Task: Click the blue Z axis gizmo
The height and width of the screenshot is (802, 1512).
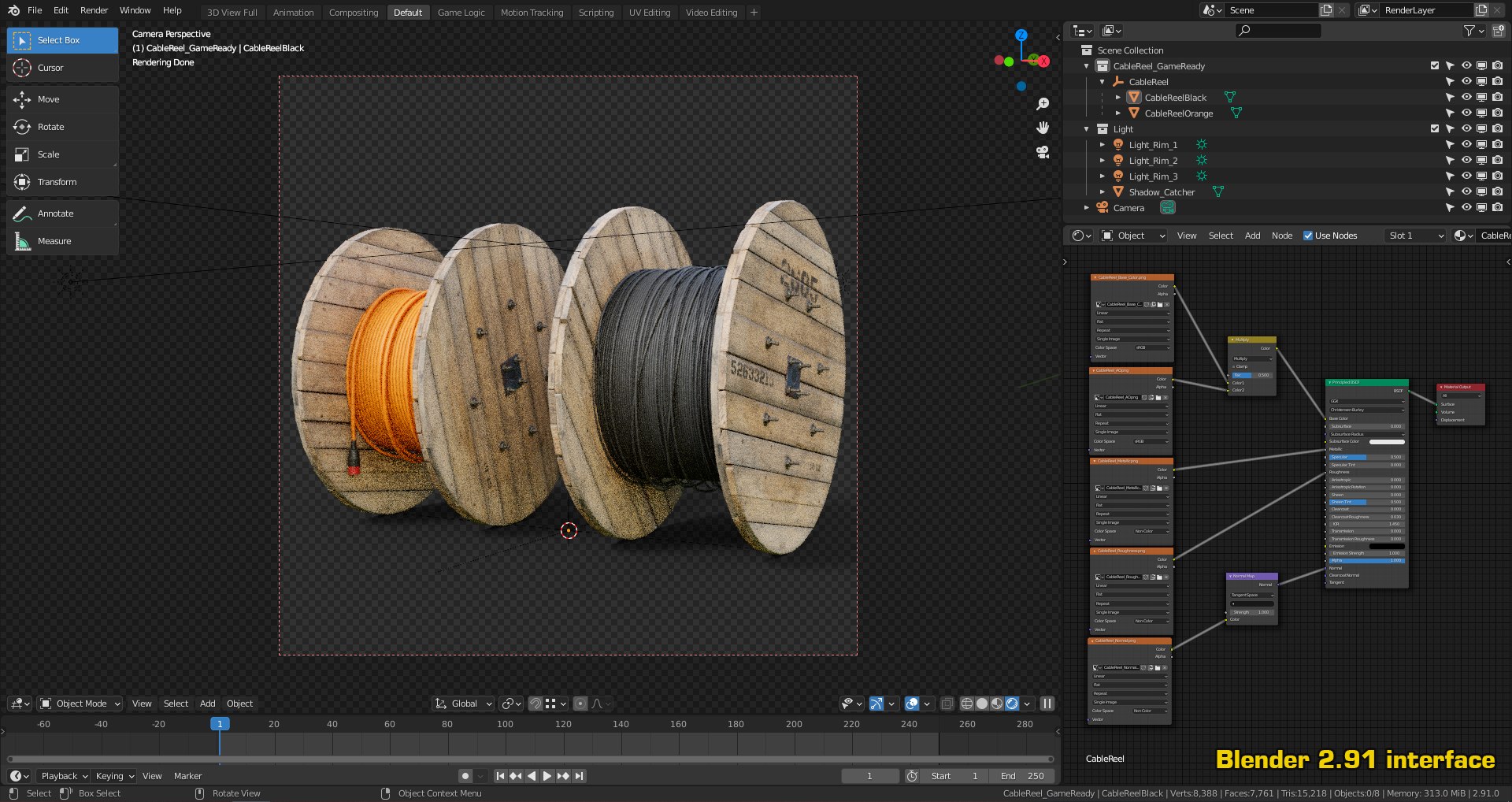Action: (x=1021, y=35)
